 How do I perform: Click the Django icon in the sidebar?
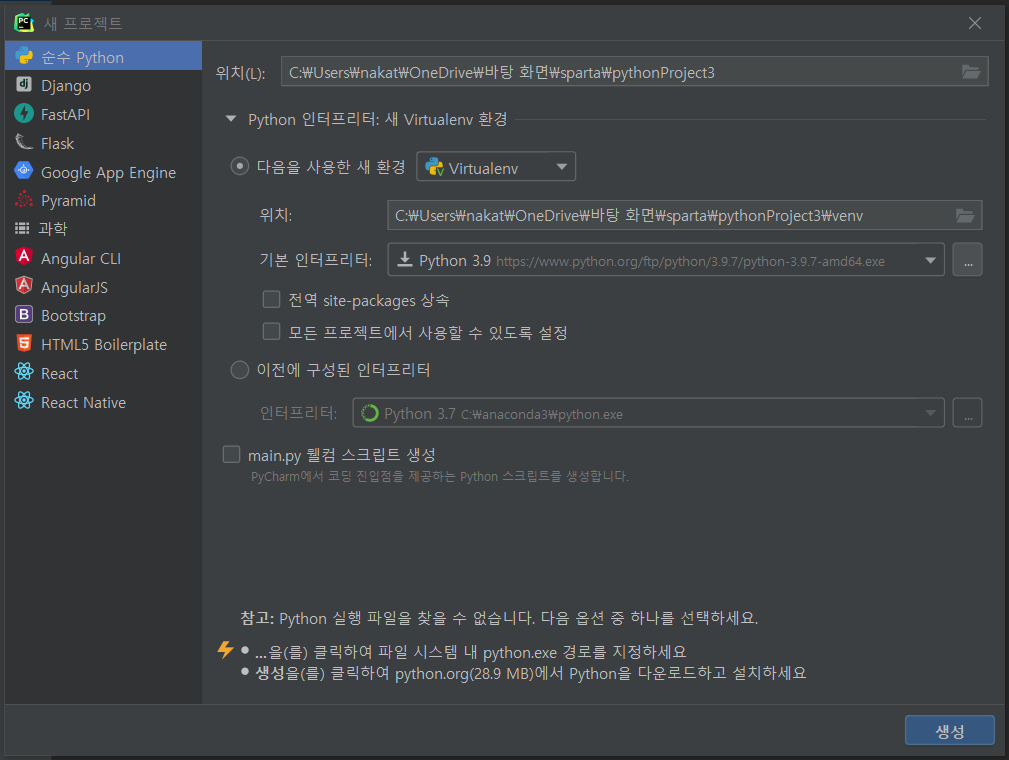(24, 85)
